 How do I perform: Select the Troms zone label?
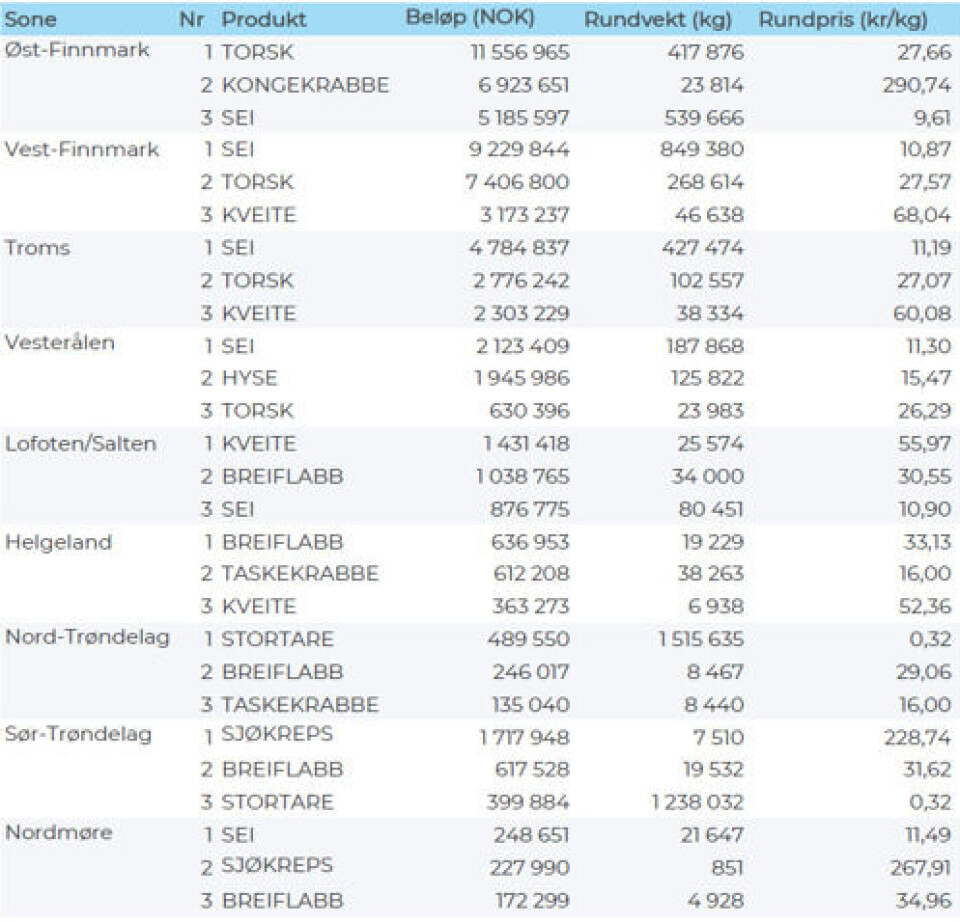(38, 247)
